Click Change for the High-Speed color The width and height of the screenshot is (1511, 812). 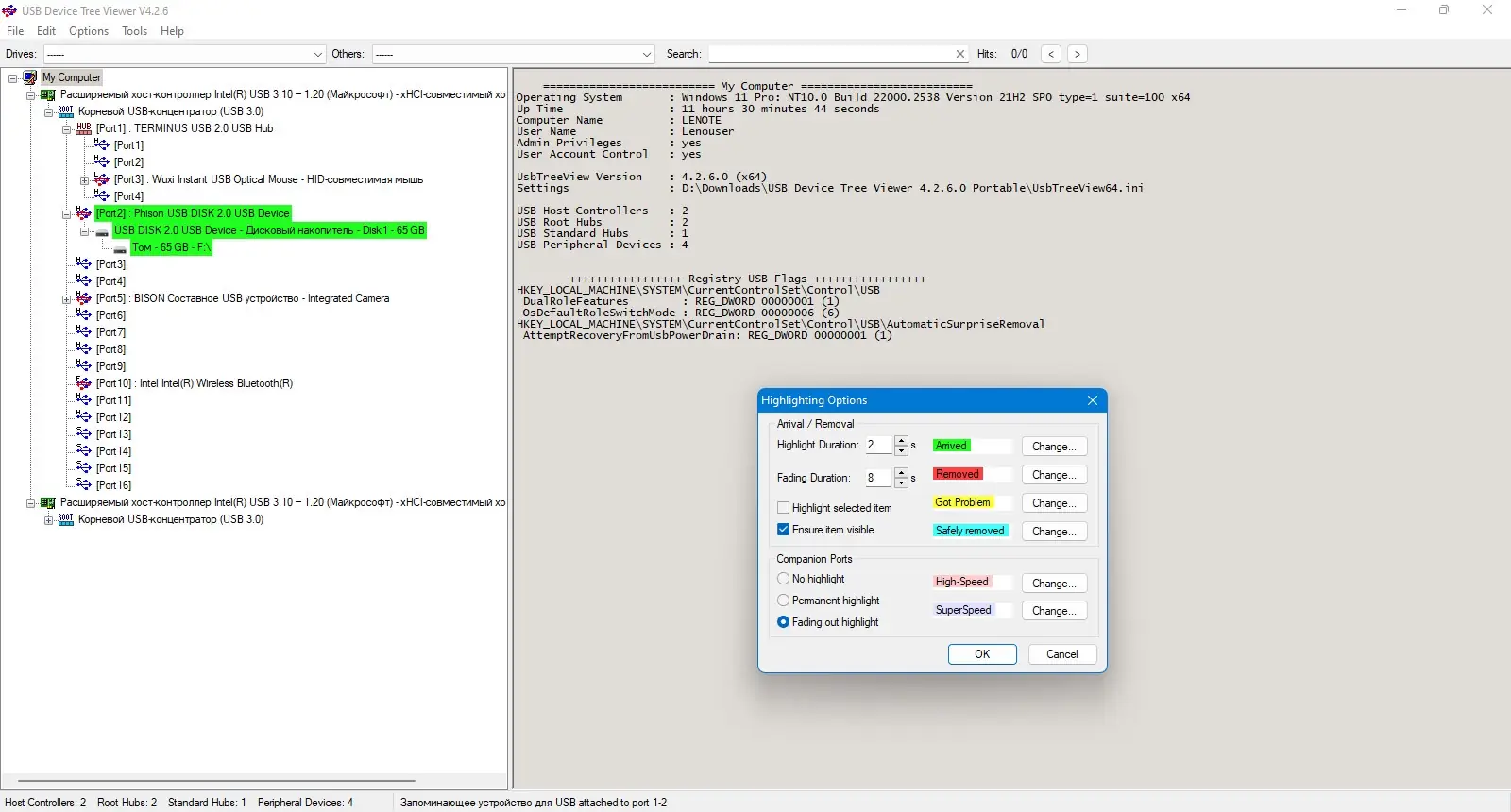(1054, 584)
